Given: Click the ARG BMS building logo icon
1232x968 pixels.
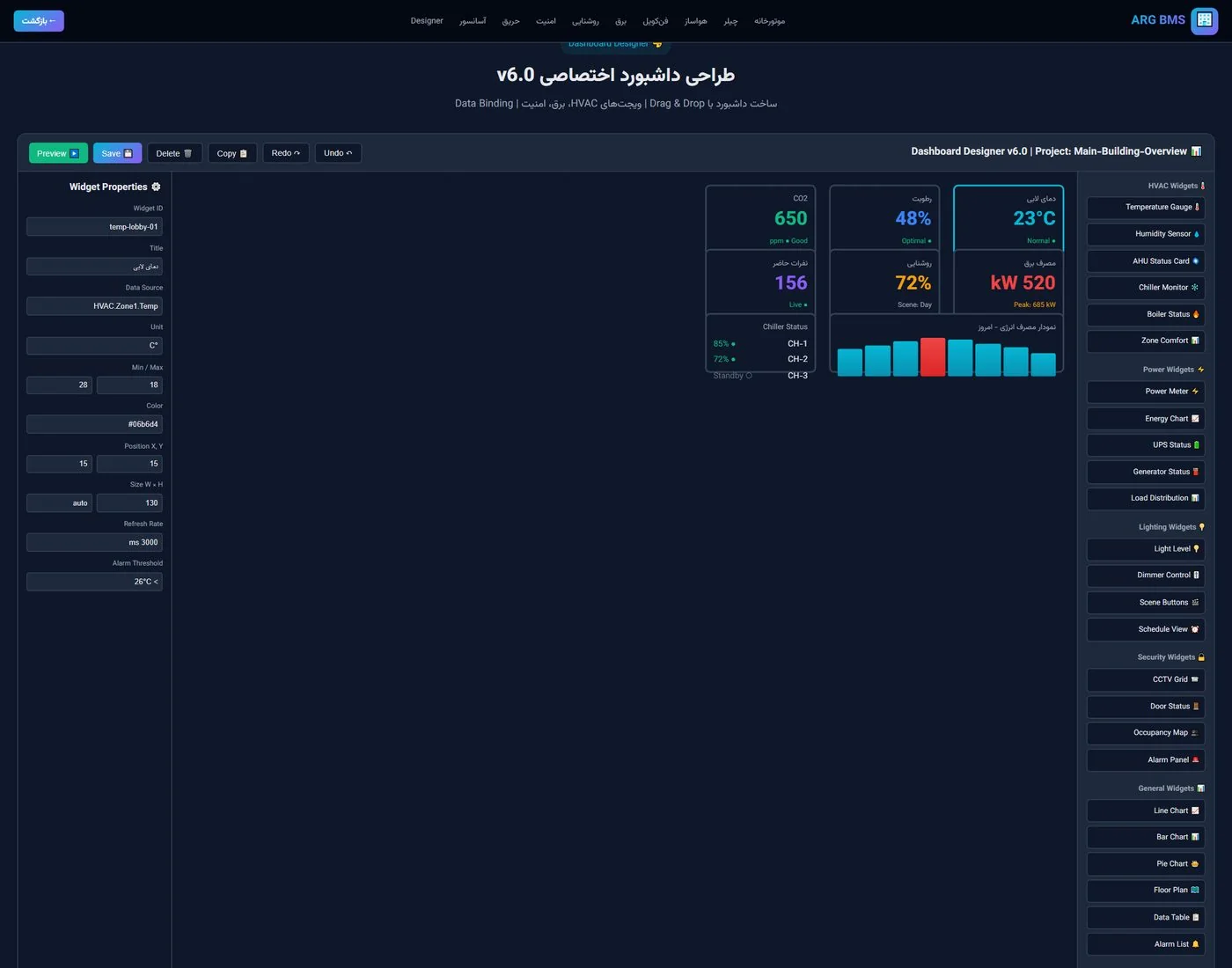Looking at the screenshot, I should [1204, 20].
